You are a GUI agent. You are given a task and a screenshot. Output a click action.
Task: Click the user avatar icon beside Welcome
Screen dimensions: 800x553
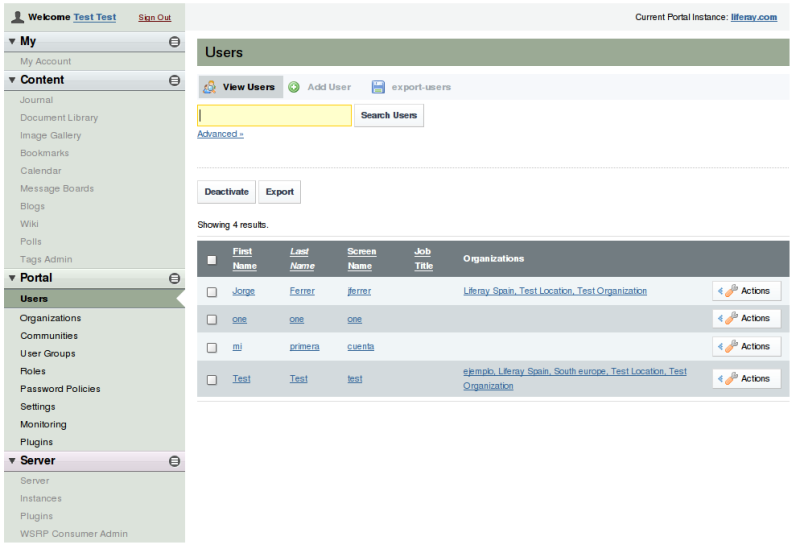[x=17, y=17]
